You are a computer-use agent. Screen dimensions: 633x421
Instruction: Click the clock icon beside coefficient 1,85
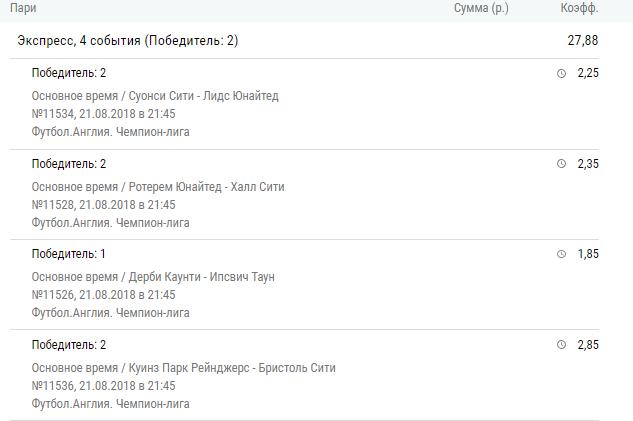[561, 254]
